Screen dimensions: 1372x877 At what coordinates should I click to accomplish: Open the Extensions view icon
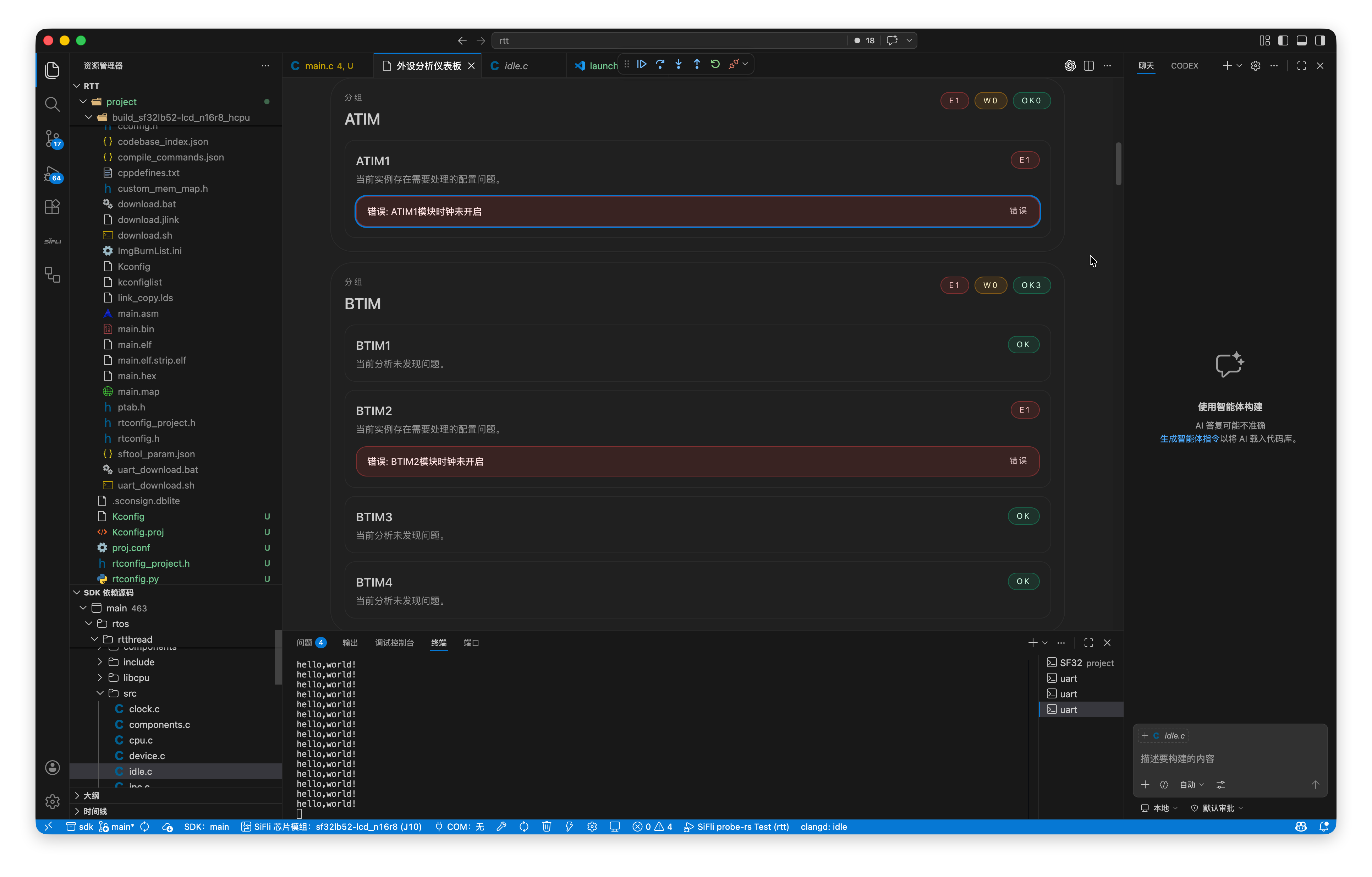[52, 206]
